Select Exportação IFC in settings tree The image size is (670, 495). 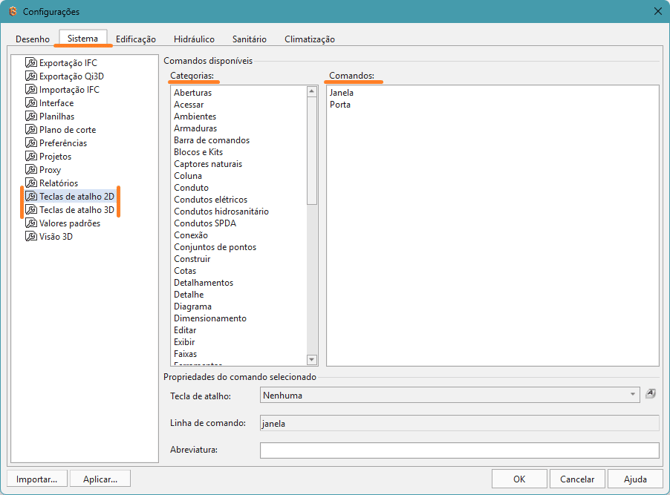point(68,63)
